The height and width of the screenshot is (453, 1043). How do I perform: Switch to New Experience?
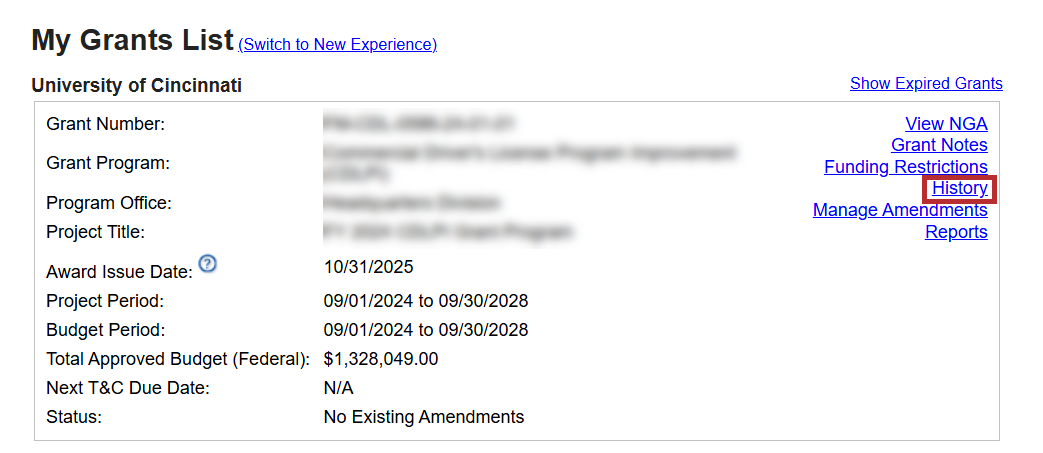click(x=337, y=45)
